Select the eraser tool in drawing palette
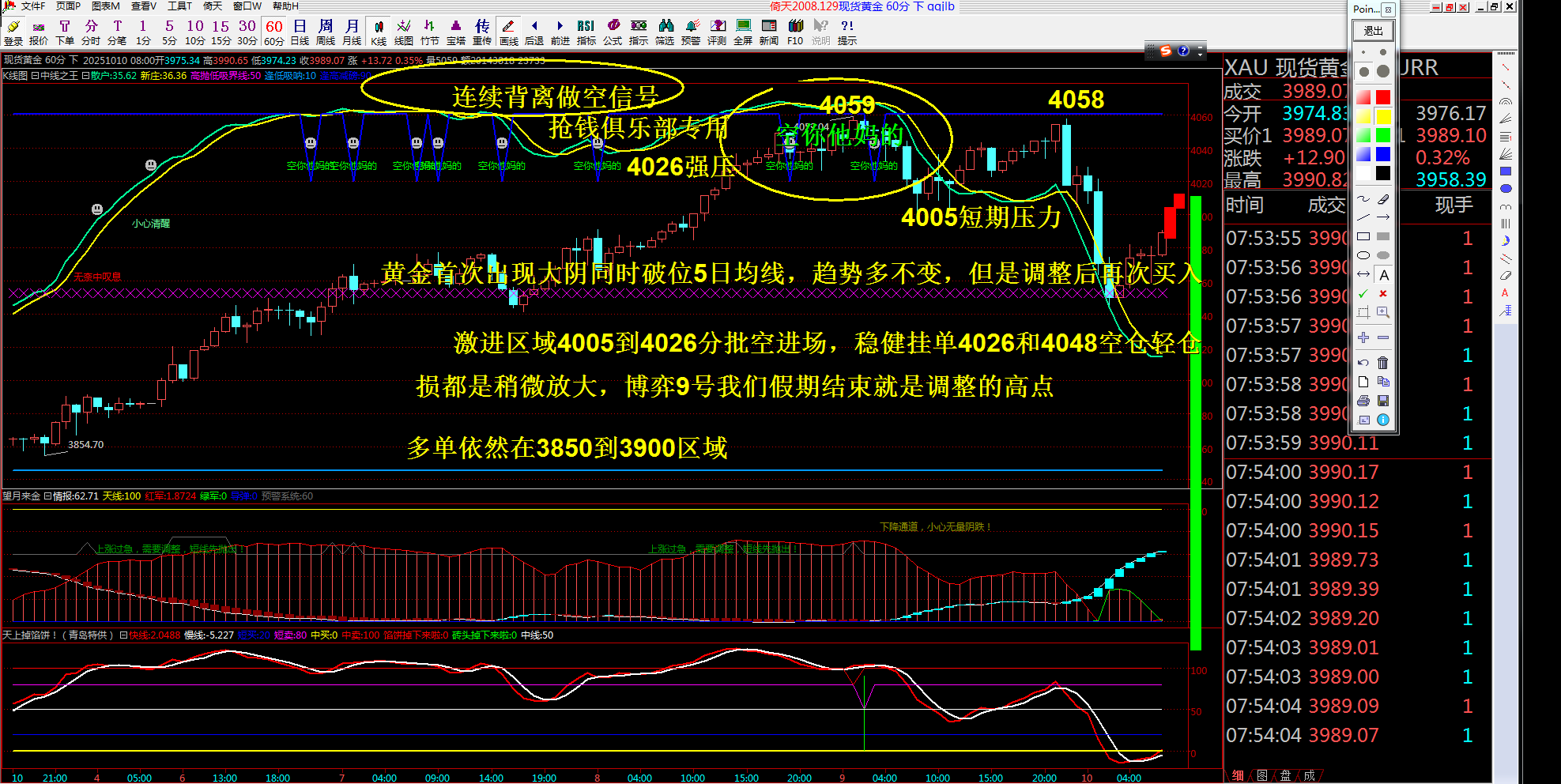This screenshot has height=784, width=1561. pyautogui.click(x=1383, y=199)
